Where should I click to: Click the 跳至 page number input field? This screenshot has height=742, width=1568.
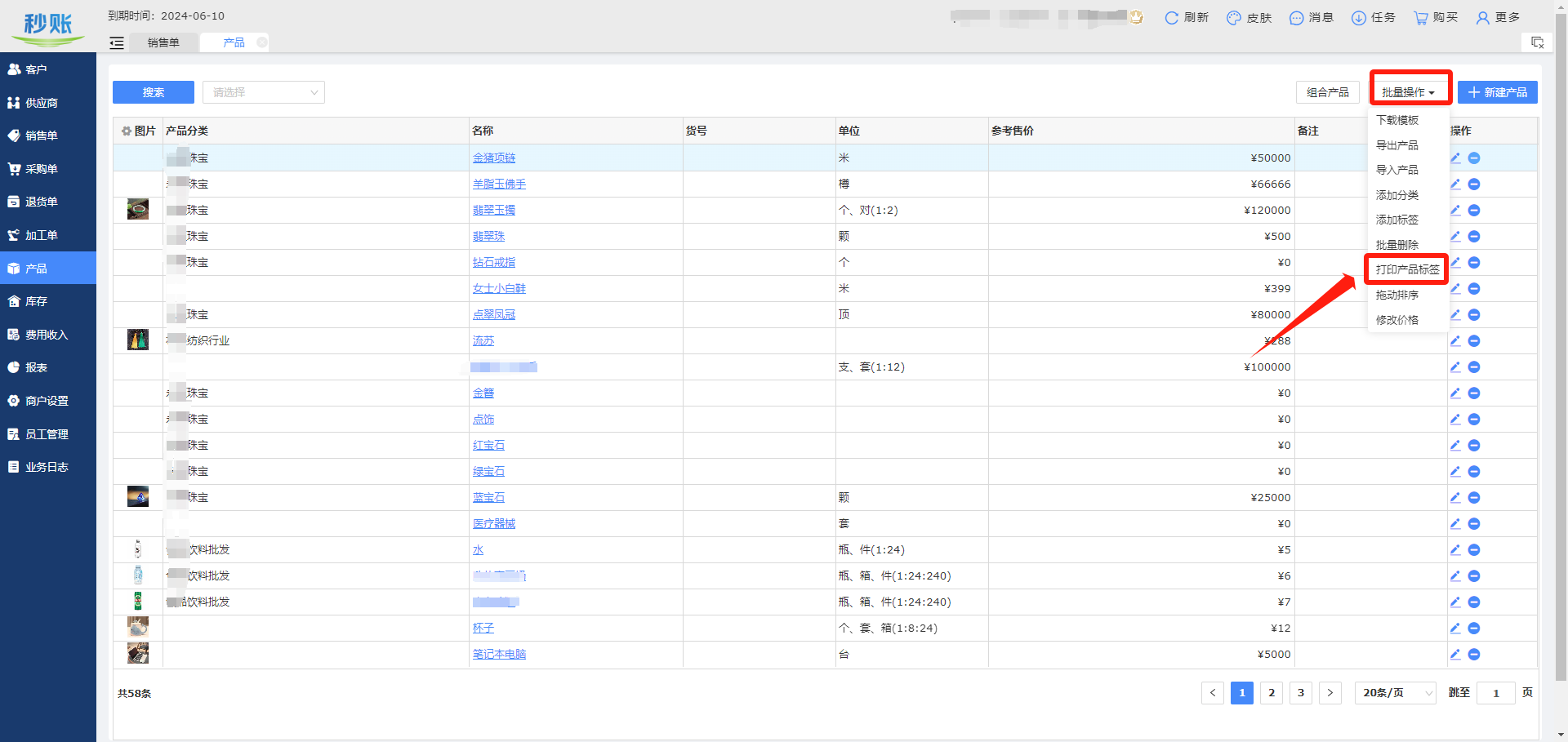coord(1496,693)
